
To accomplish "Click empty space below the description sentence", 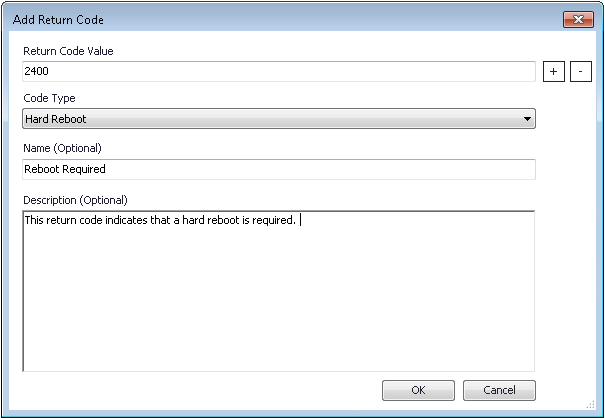I will point(278,310).
